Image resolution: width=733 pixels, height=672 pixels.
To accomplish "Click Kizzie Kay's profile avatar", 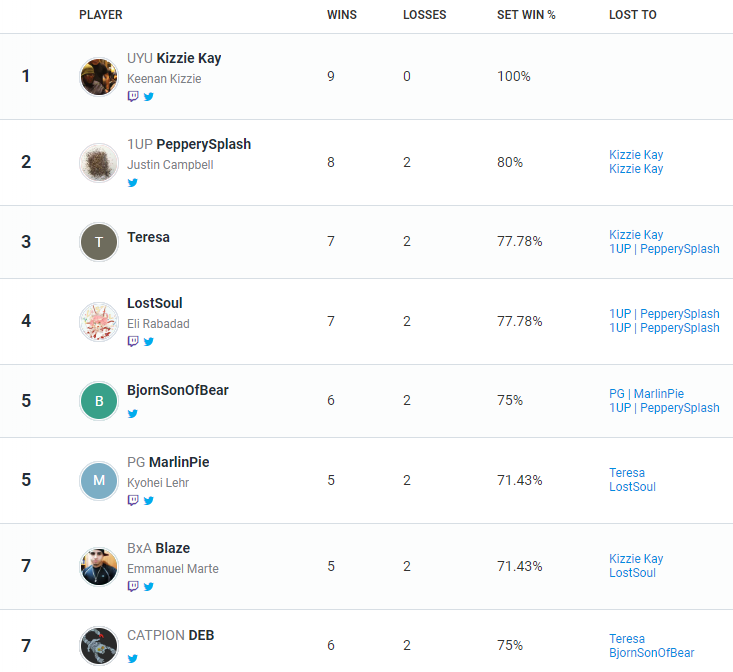I will point(99,77).
